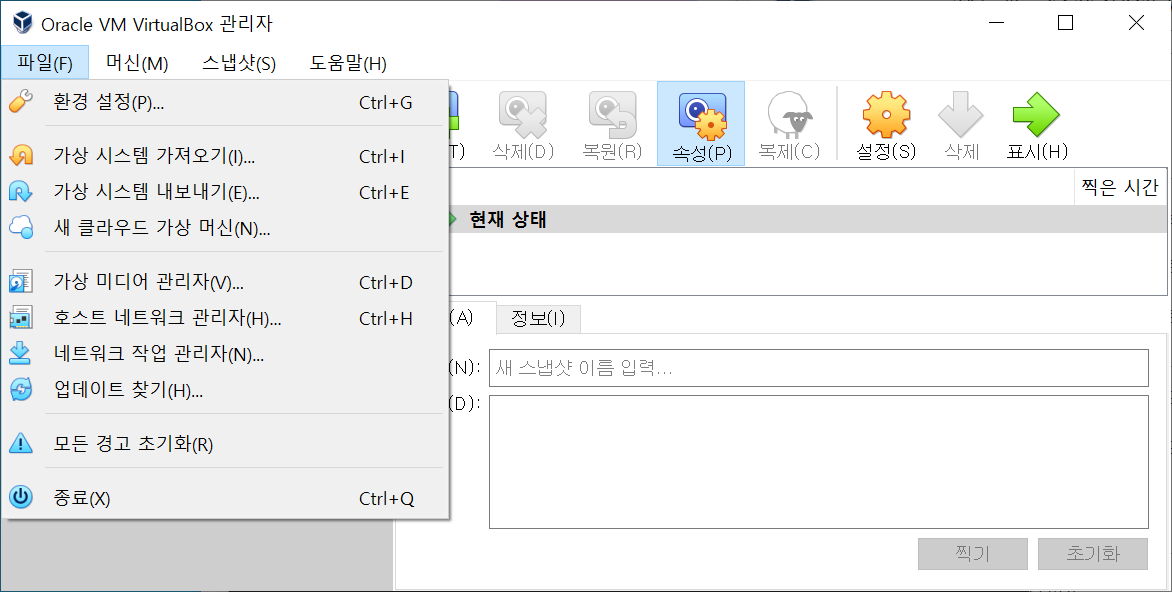Click the virtual media manager icon
Viewport: 1172px width, 592px height.
pos(21,282)
